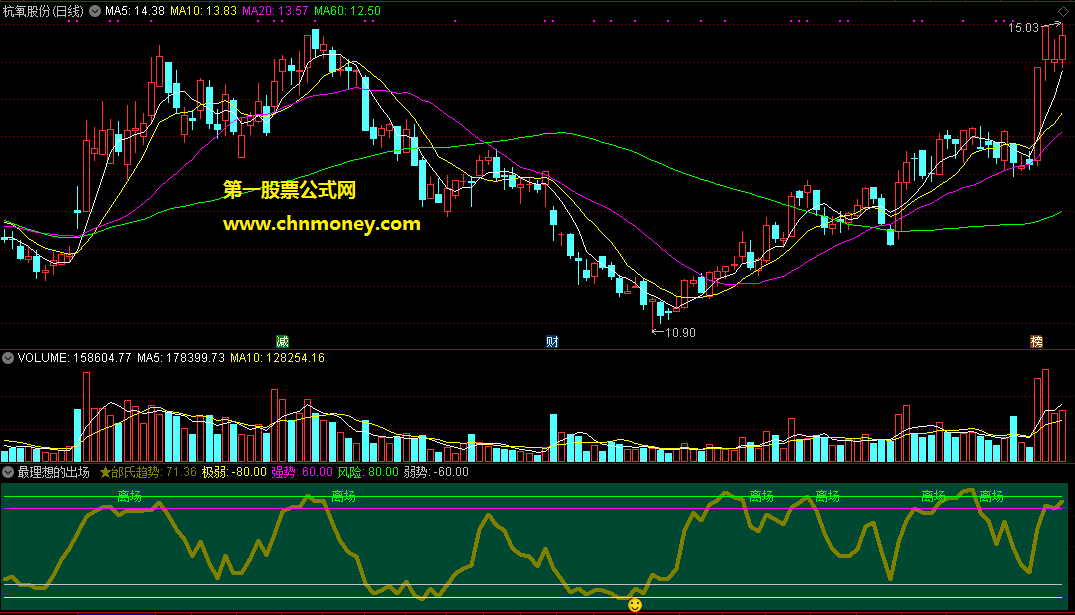Click the MA20: 13.57 label
This screenshot has height=615, width=1075.
click(x=275, y=11)
